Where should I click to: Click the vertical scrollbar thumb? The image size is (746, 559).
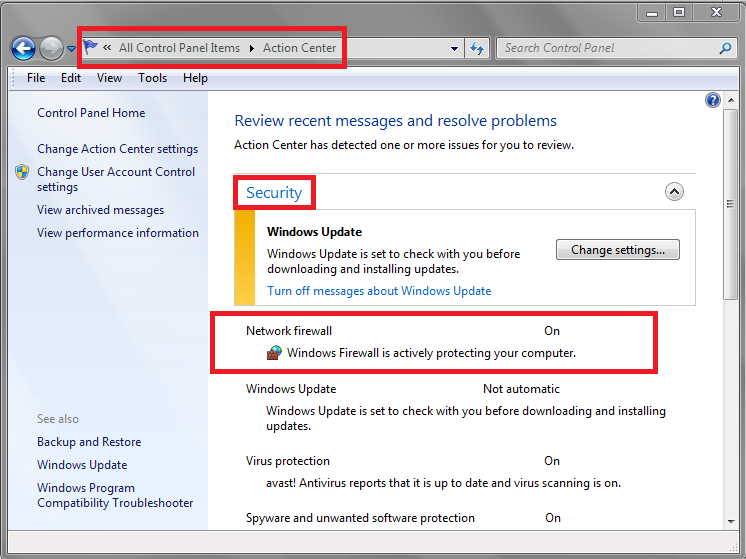point(730,204)
